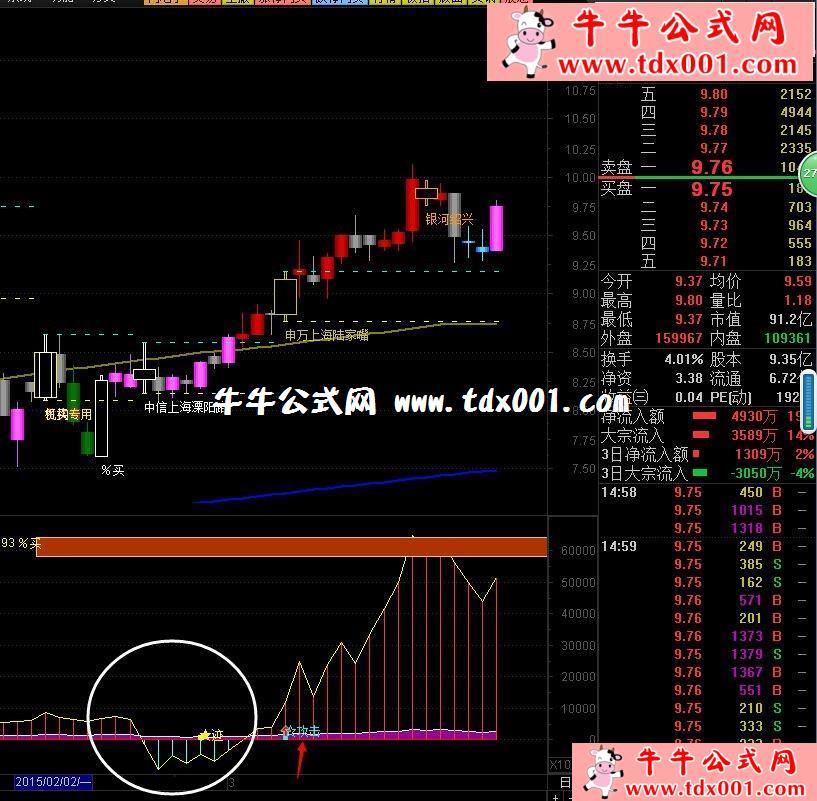Click the 今开 opening price value 9.37
Image resolution: width=817 pixels, height=801 pixels.
pyautogui.click(x=689, y=281)
